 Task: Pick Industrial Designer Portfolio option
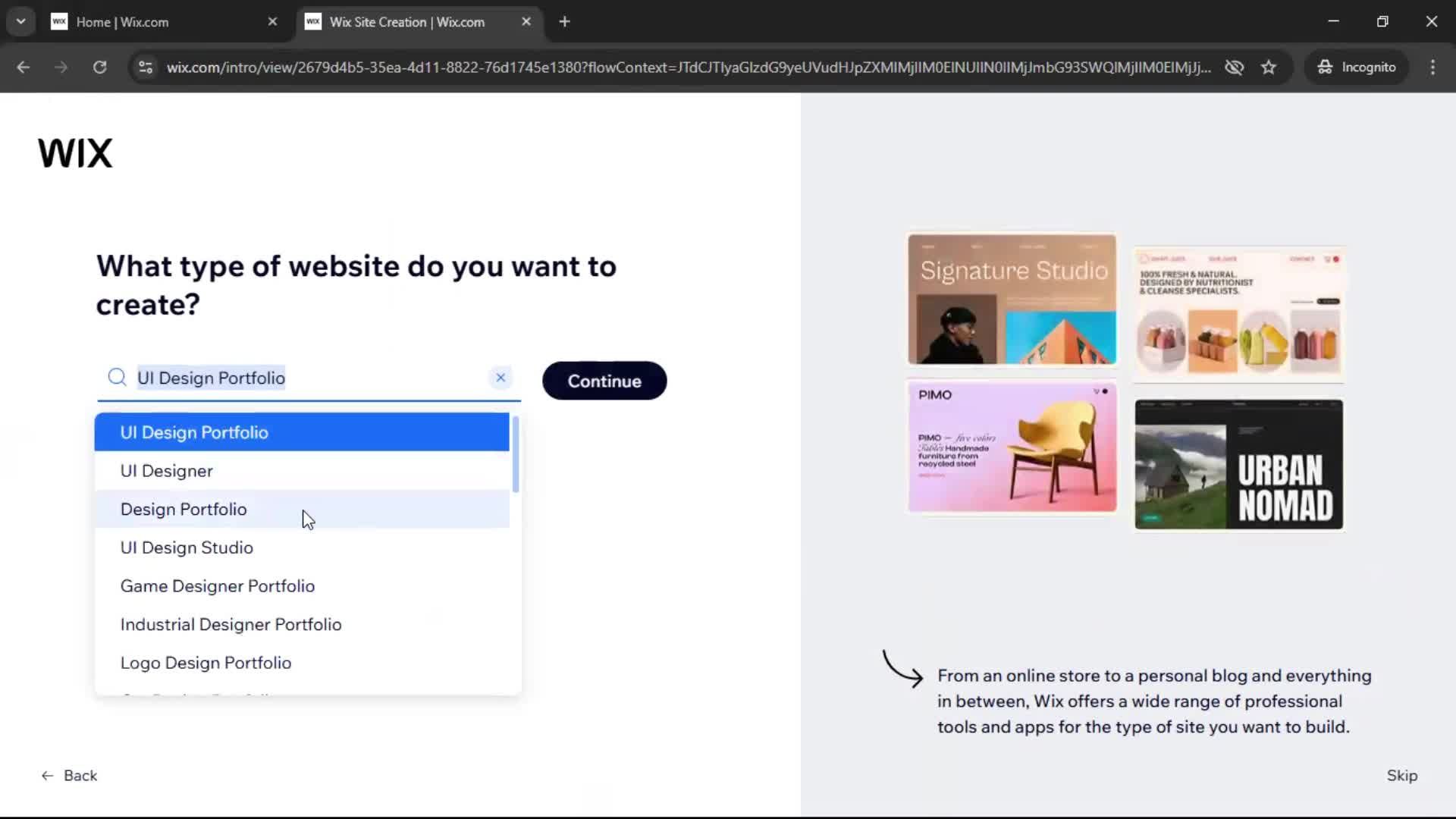[302, 625]
